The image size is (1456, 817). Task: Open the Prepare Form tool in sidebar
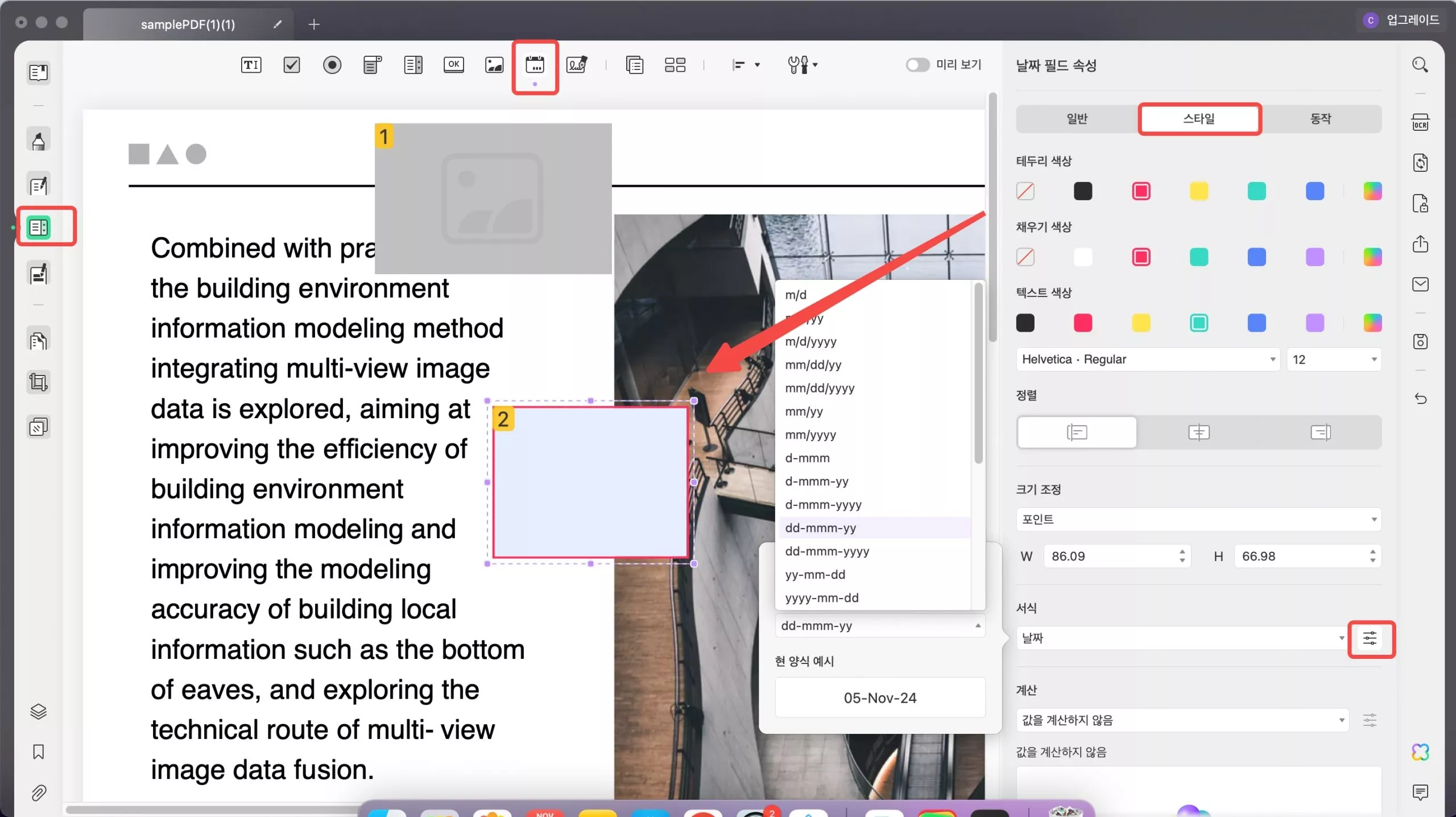tap(39, 228)
